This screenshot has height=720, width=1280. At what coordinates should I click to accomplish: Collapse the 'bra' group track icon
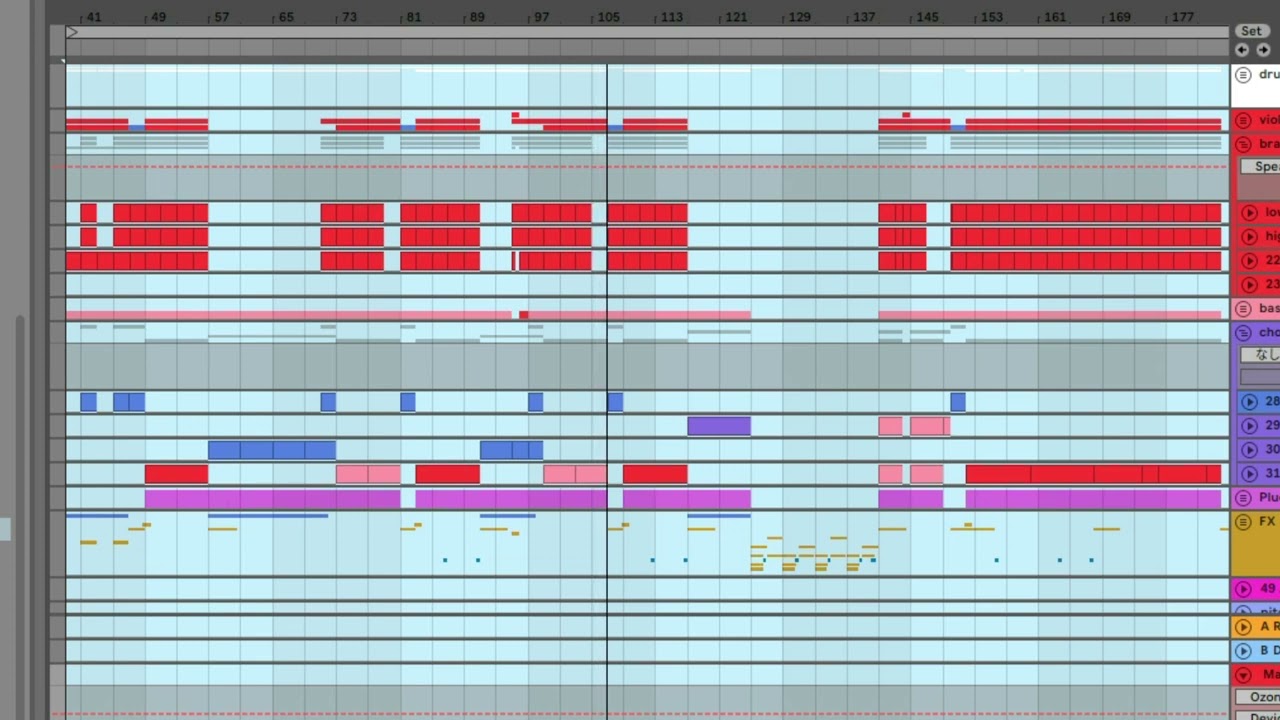(1243, 144)
